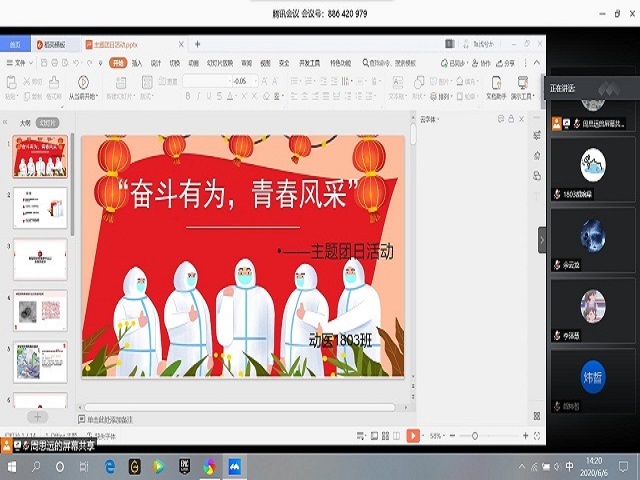Image resolution: width=640 pixels, height=480 pixels.
Task: Click the slide layout icon
Action: tap(147, 82)
